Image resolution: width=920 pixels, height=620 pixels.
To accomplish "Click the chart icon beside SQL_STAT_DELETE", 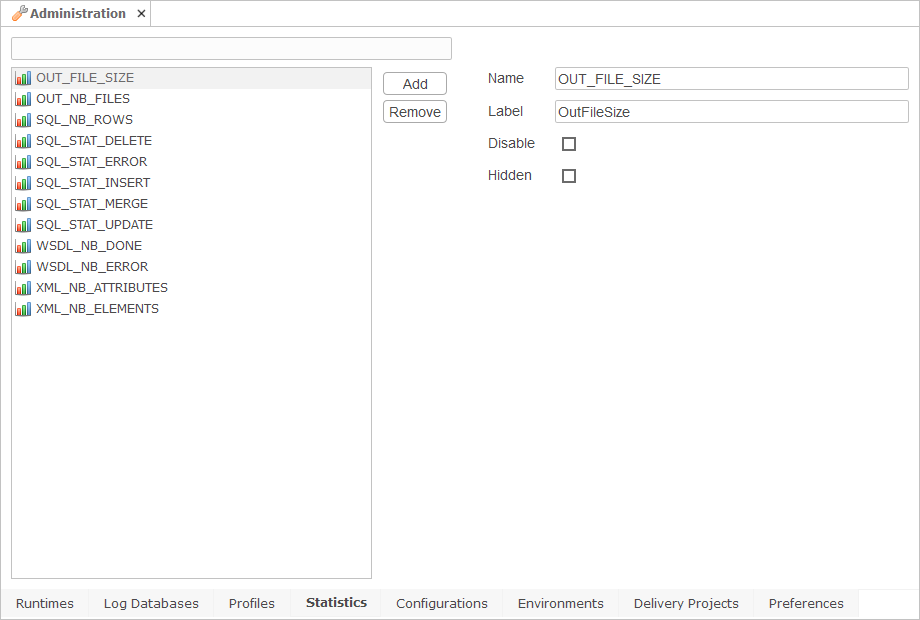I will (x=23, y=141).
